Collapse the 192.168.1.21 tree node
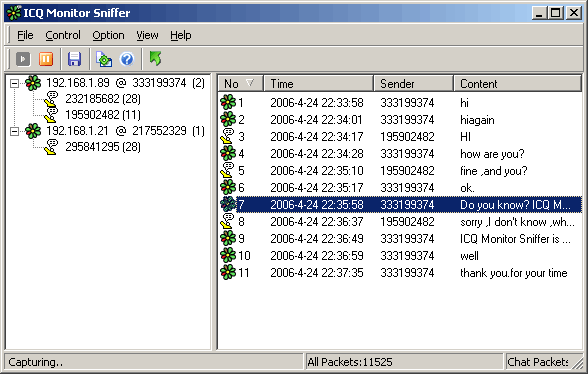This screenshot has height=374, width=588. click(14, 131)
